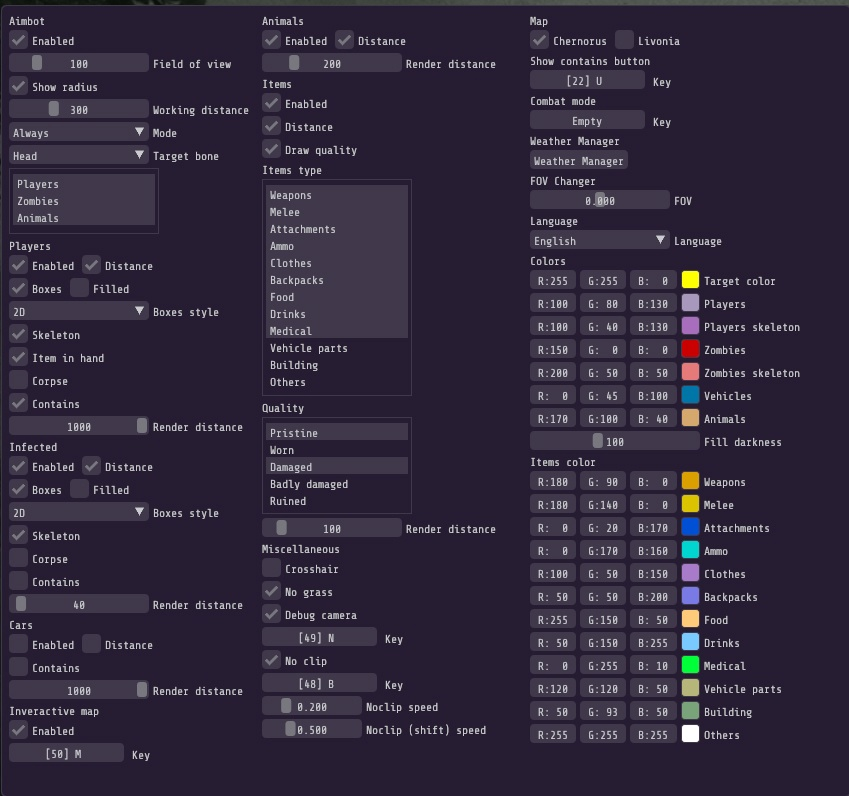Open the green Medical item color swatch

[x=690, y=665]
